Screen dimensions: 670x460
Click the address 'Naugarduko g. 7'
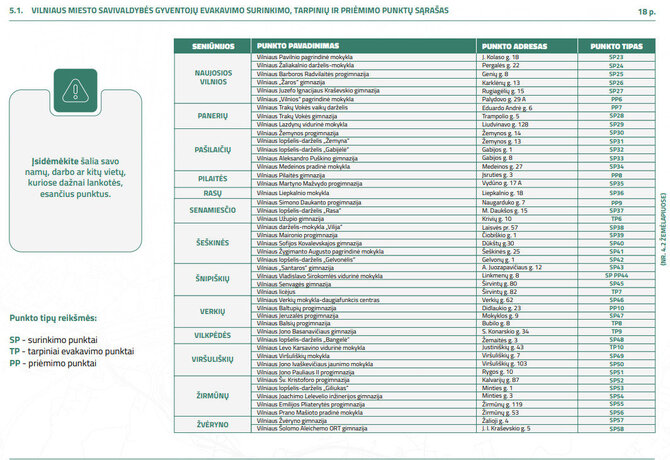pos(503,202)
